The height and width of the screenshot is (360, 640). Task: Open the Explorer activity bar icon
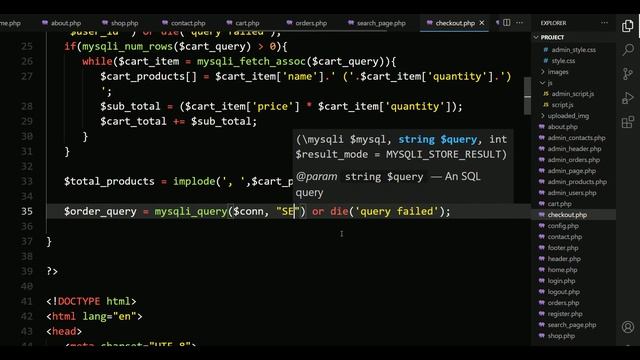point(628,26)
